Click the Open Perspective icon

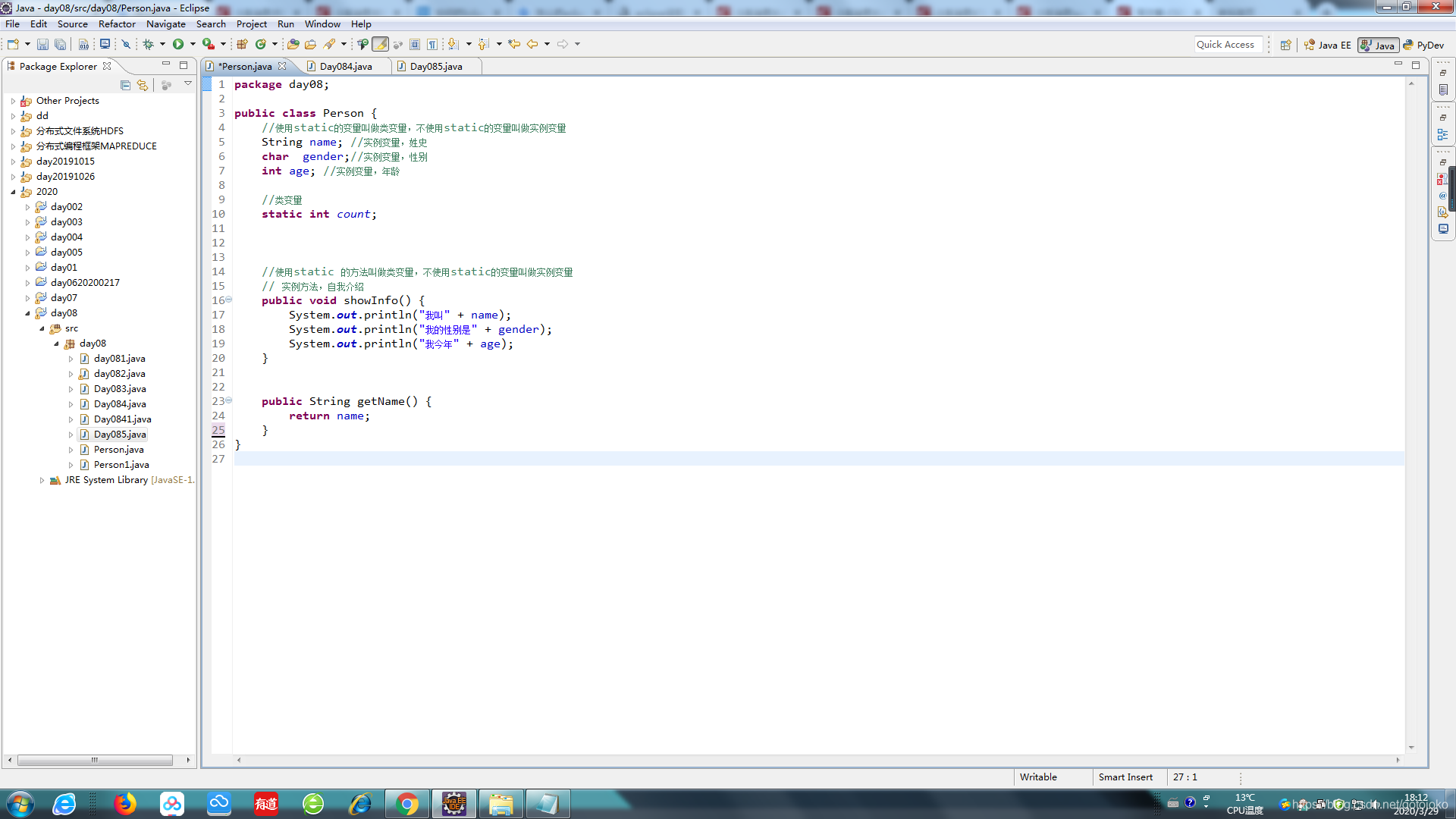pyautogui.click(x=1285, y=45)
